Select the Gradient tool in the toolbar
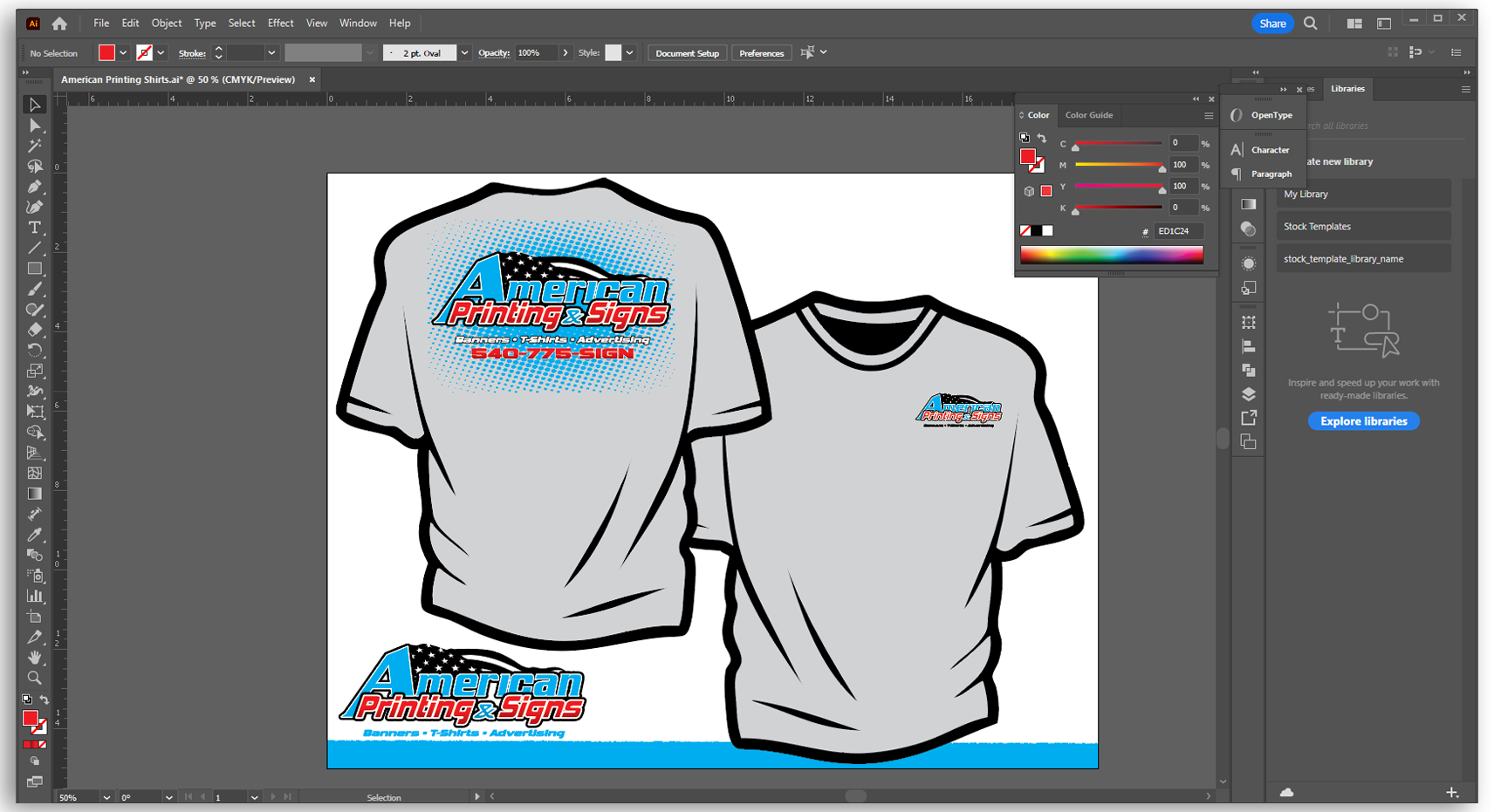 (x=35, y=493)
